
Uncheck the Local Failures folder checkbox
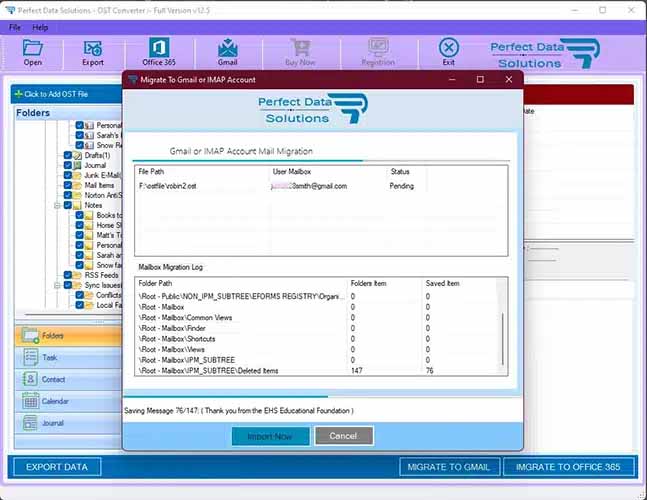(80, 305)
